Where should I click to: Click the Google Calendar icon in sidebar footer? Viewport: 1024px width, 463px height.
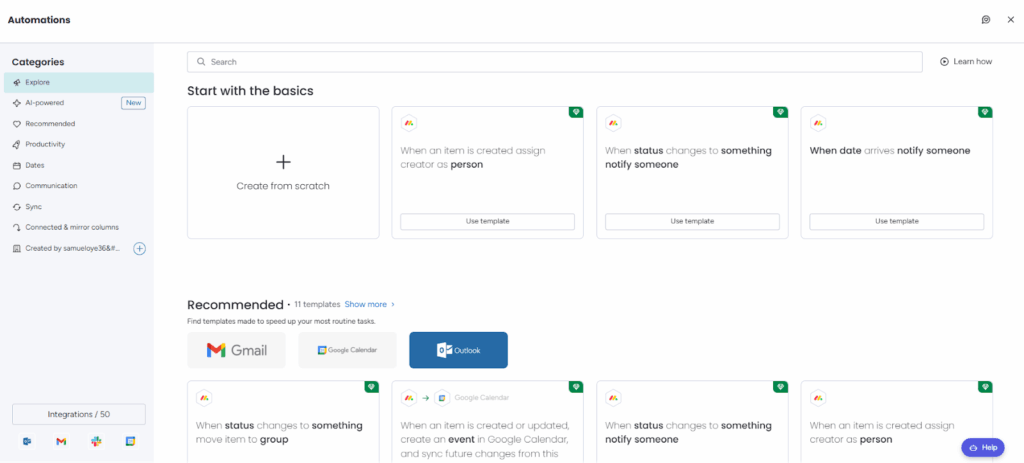(x=130, y=441)
